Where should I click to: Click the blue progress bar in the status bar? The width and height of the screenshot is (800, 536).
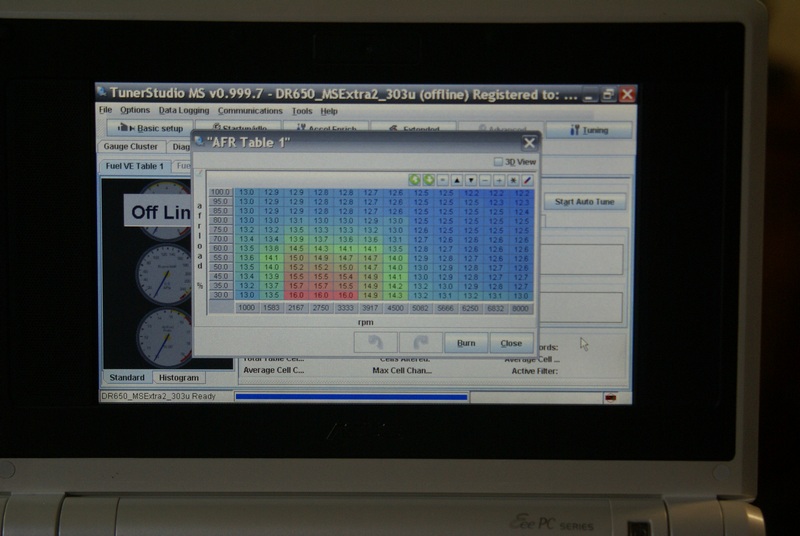[x=352, y=397]
